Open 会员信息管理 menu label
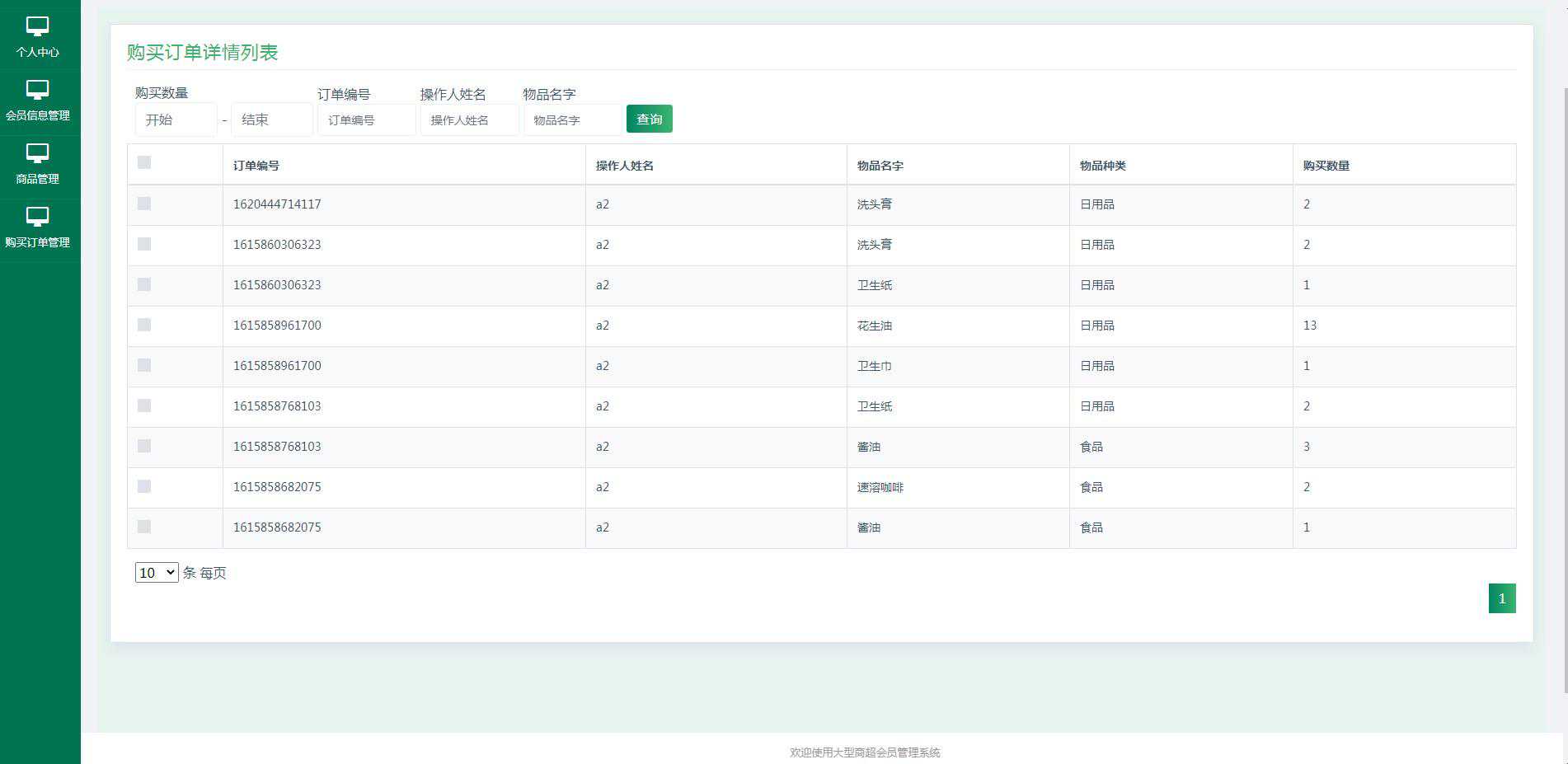The width and height of the screenshot is (1568, 764). tap(37, 115)
